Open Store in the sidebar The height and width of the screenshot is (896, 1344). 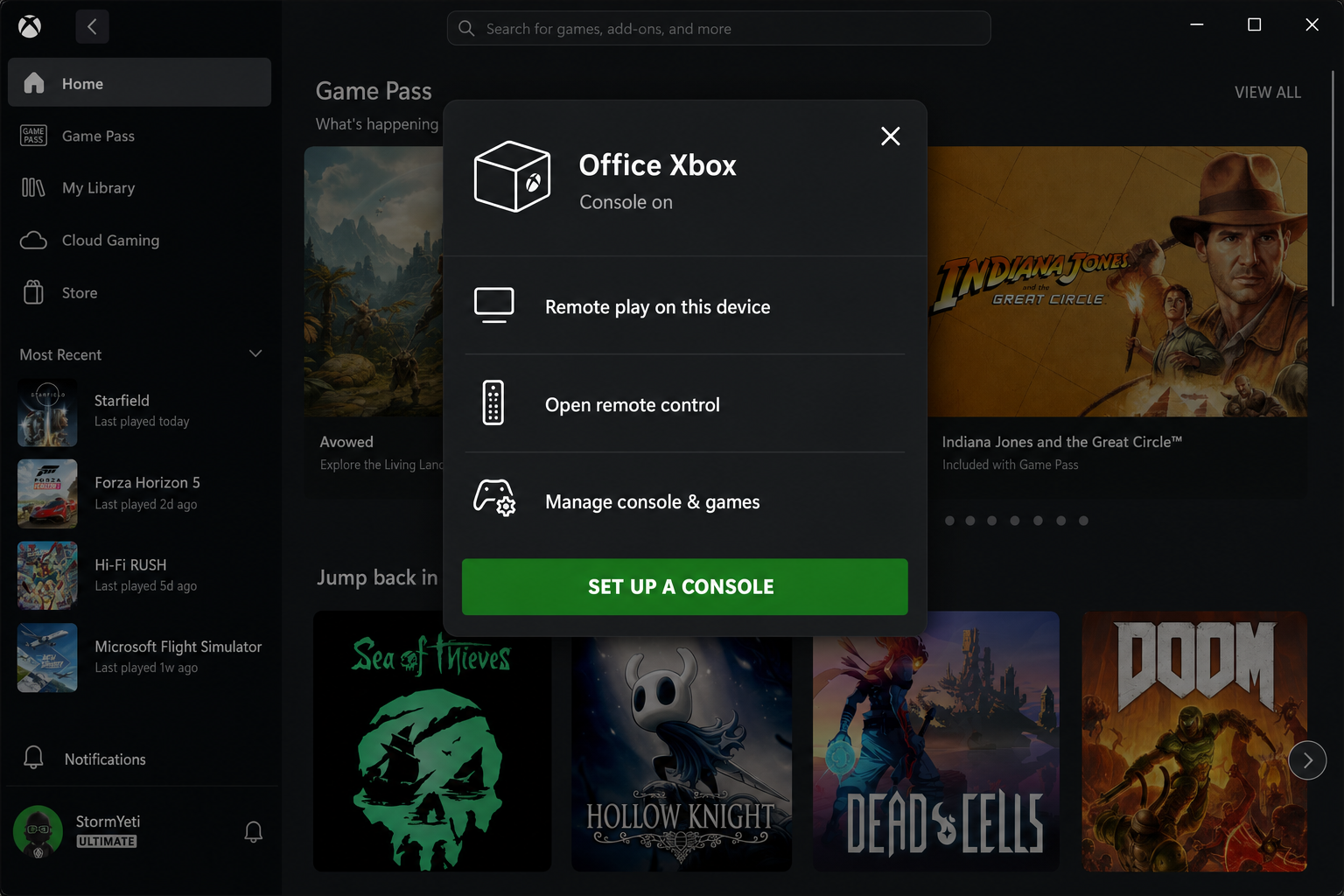point(139,292)
